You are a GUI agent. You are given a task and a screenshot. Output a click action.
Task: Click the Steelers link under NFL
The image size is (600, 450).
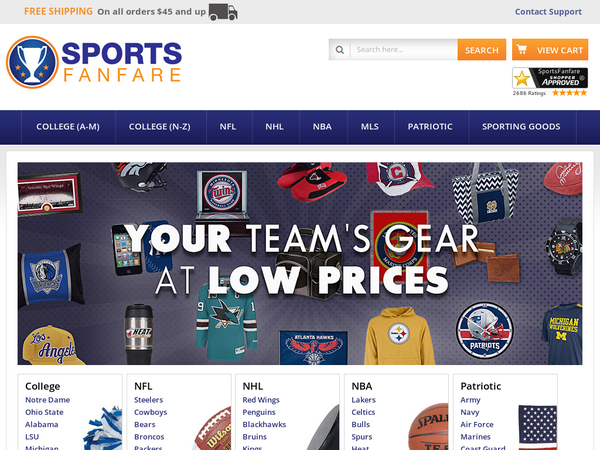[148, 400]
